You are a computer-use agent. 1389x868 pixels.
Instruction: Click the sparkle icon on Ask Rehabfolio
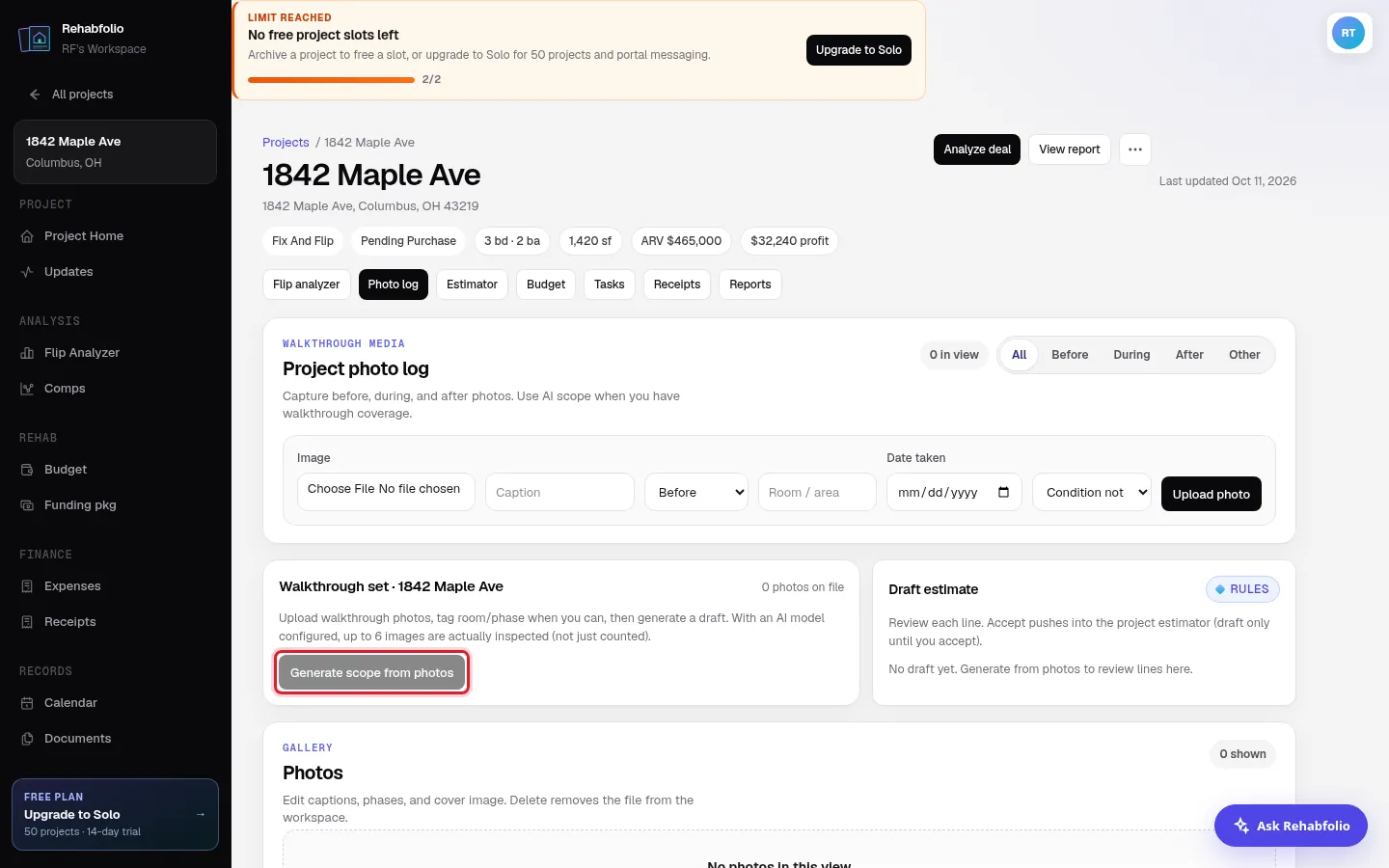tap(1241, 826)
